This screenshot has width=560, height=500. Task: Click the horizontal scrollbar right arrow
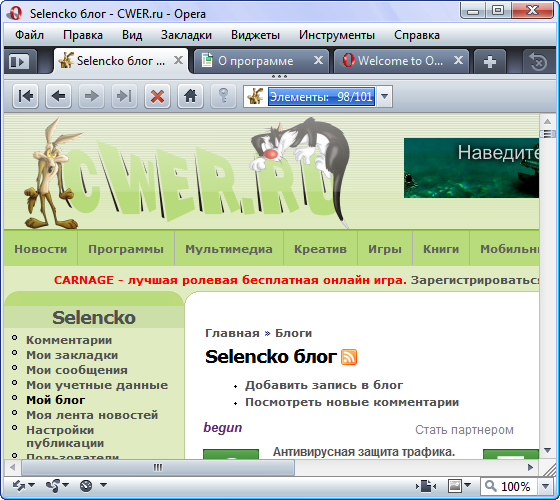click(530, 467)
